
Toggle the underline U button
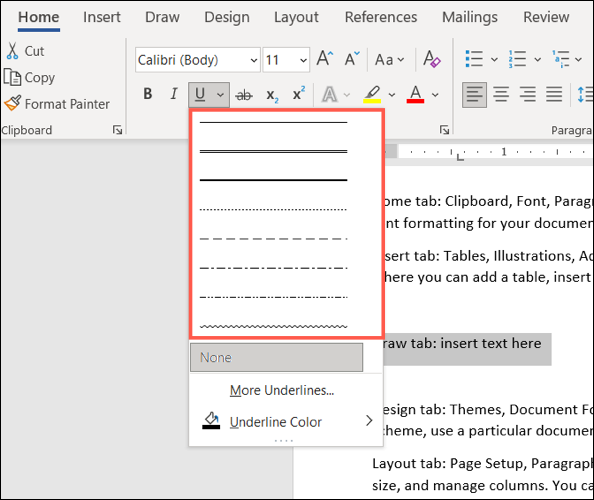(x=200, y=95)
